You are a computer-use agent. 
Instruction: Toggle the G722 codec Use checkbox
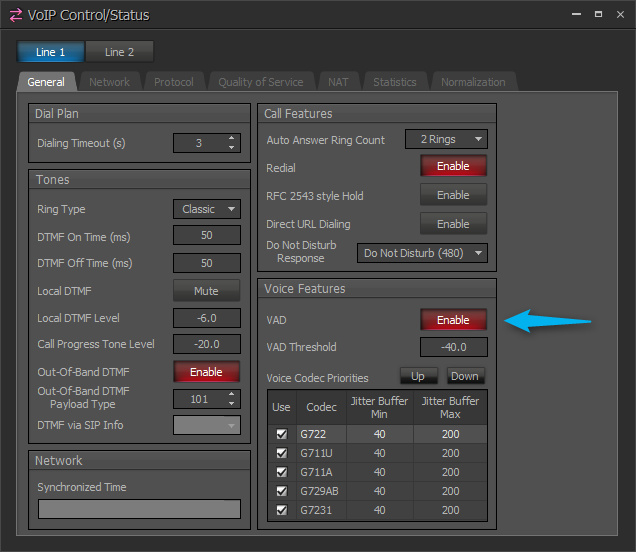(x=281, y=434)
